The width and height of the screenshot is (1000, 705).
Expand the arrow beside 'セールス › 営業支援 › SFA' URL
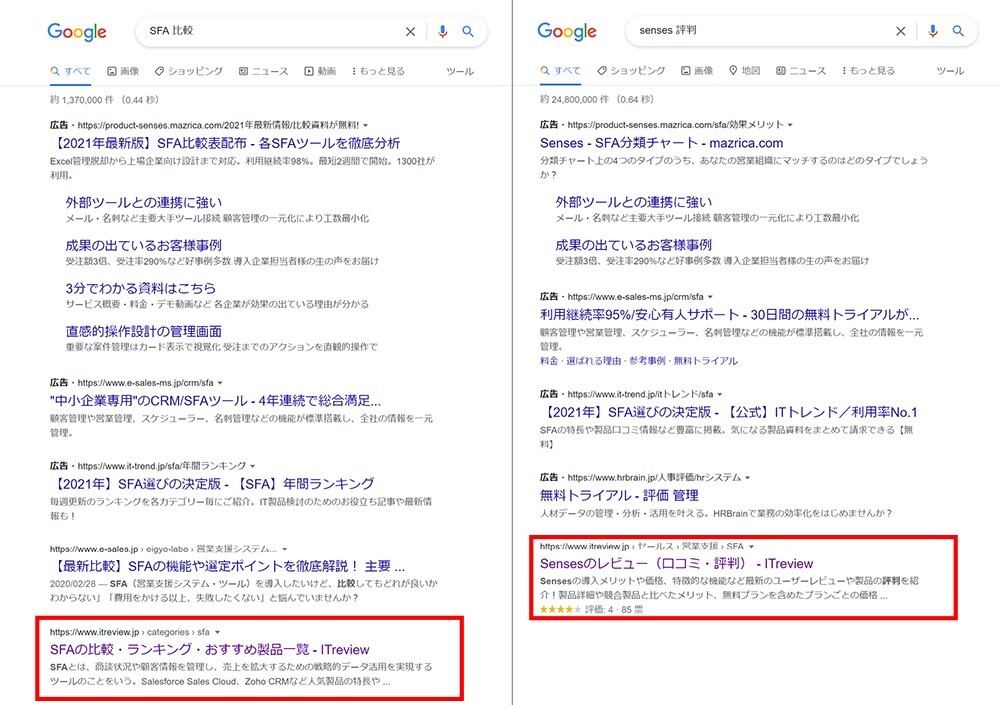751,546
